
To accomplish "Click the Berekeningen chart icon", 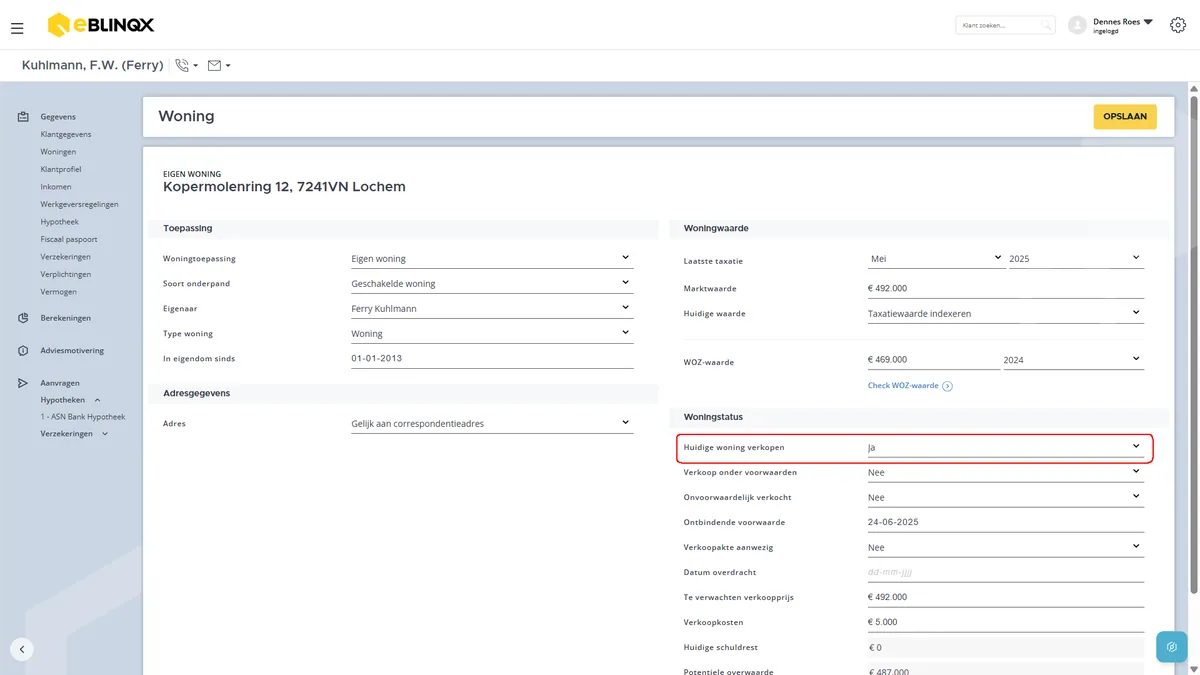I will tap(23, 318).
